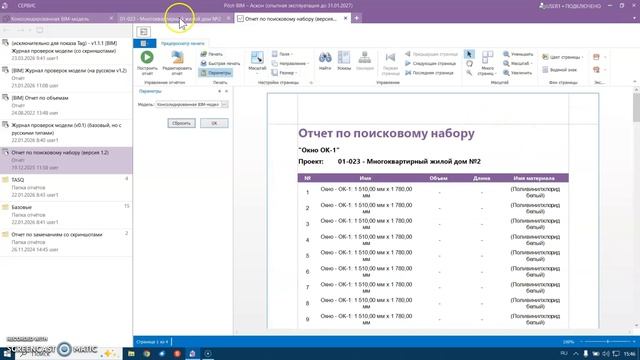
Task: Open the Basic reports folder
Action: point(66,215)
